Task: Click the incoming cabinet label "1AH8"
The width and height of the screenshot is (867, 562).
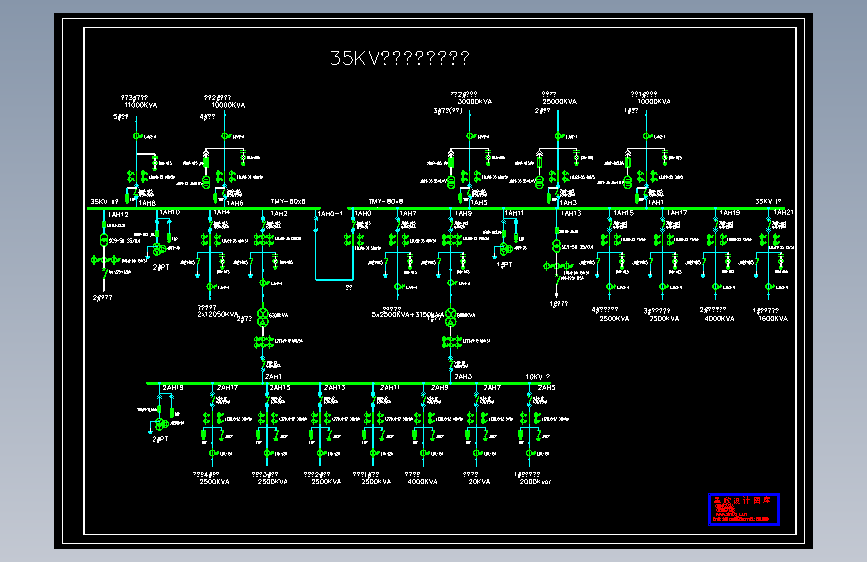Action: click(147, 204)
